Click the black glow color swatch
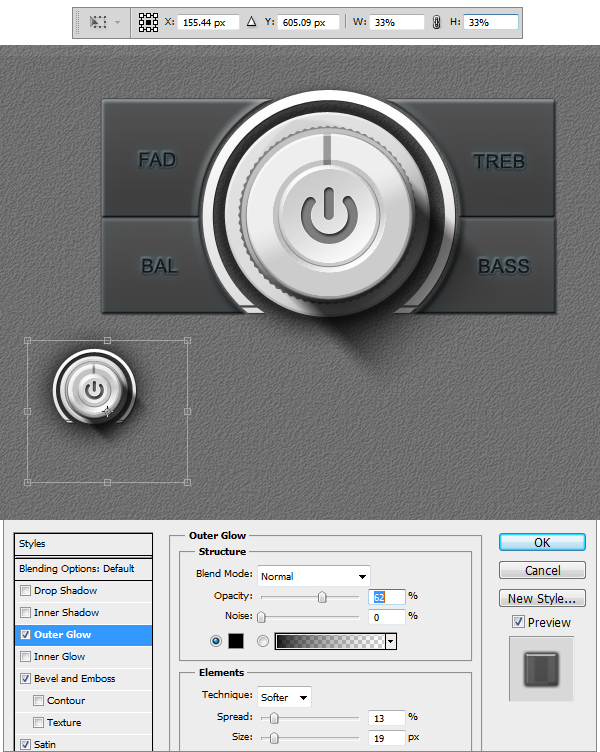 pos(236,641)
